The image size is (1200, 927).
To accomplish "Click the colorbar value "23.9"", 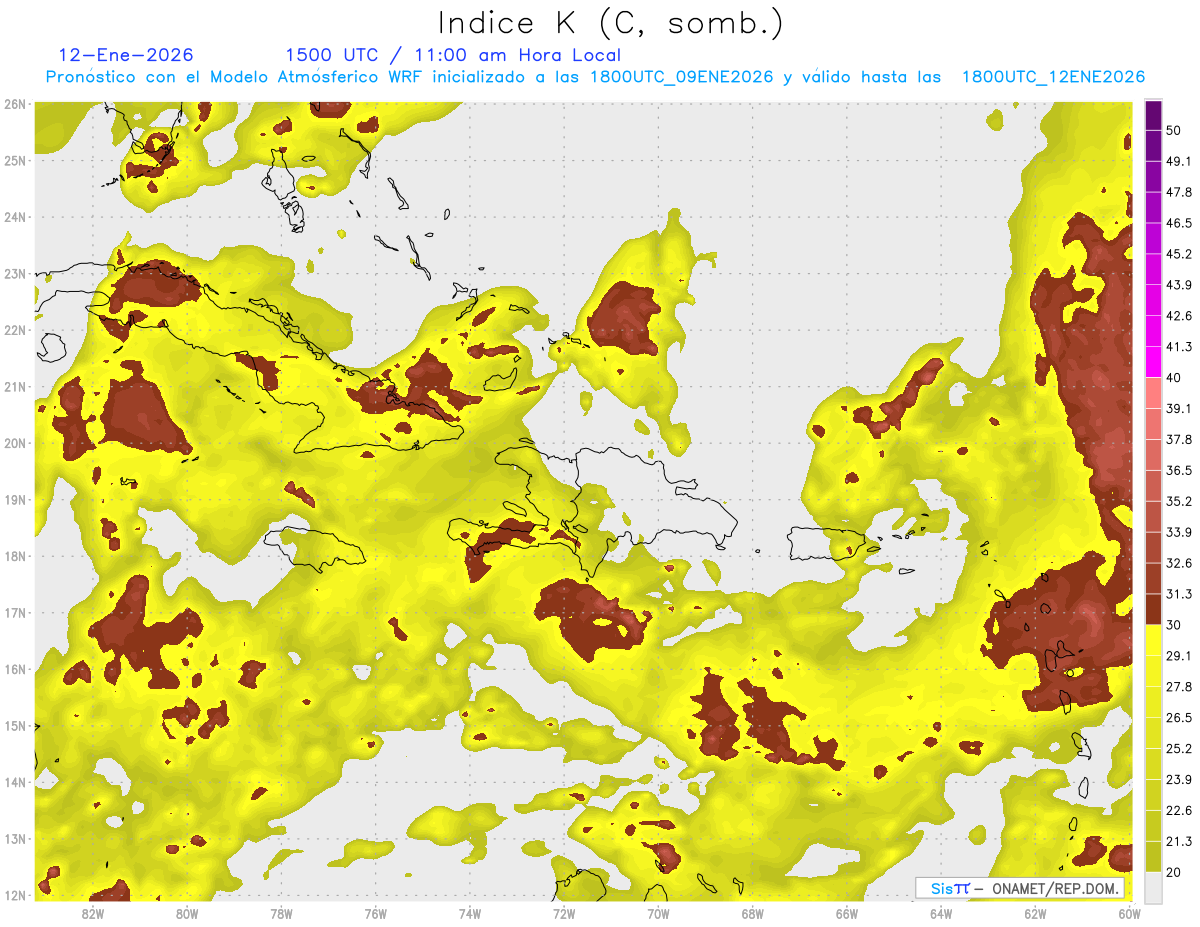I will pyautogui.click(x=1178, y=780).
